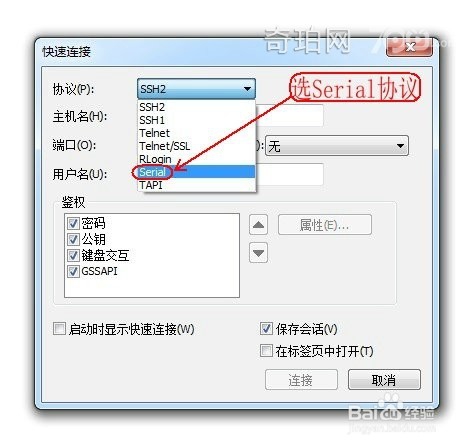Image resolution: width=465 pixels, height=446 pixels.
Task: Pick Telnet from the protocol options
Action: [197, 133]
